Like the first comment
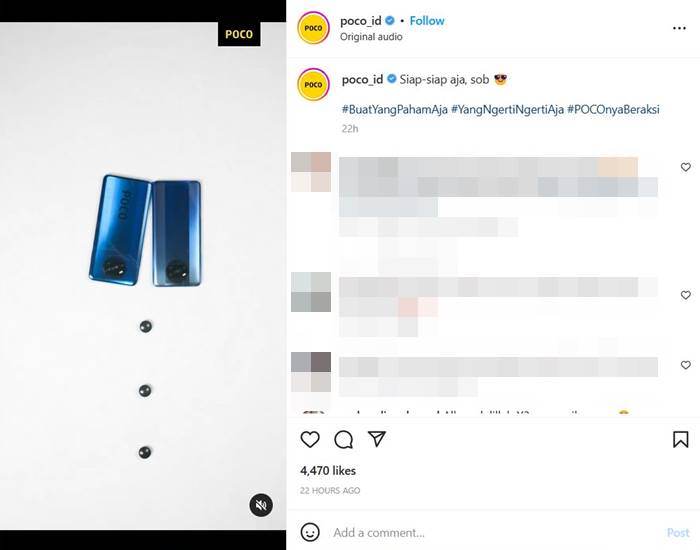Viewport: 700px width, 550px height. click(x=685, y=167)
